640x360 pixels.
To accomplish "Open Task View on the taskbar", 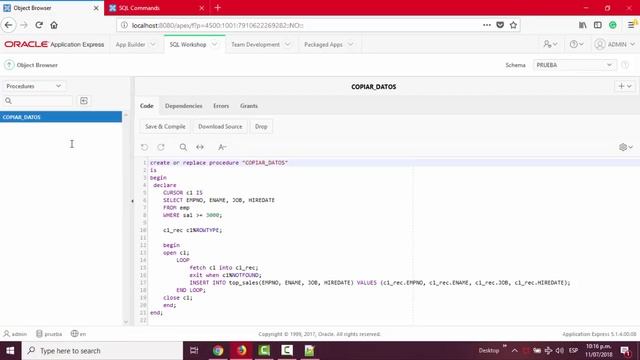I will coord(194,351).
